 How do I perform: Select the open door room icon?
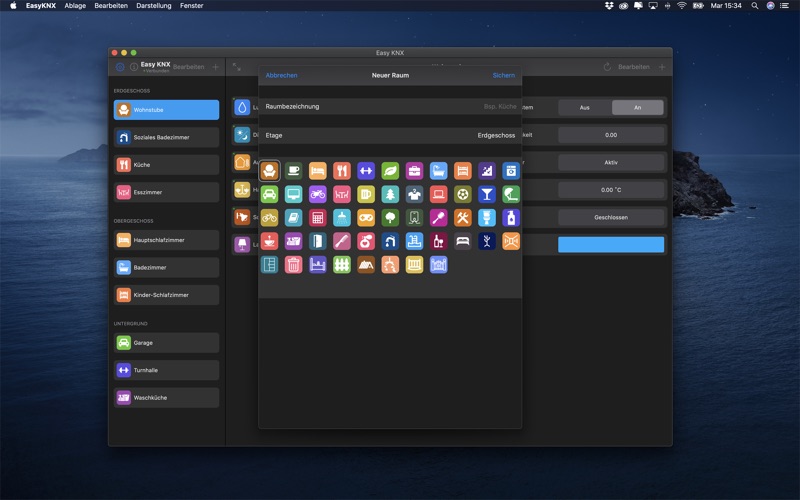317,241
